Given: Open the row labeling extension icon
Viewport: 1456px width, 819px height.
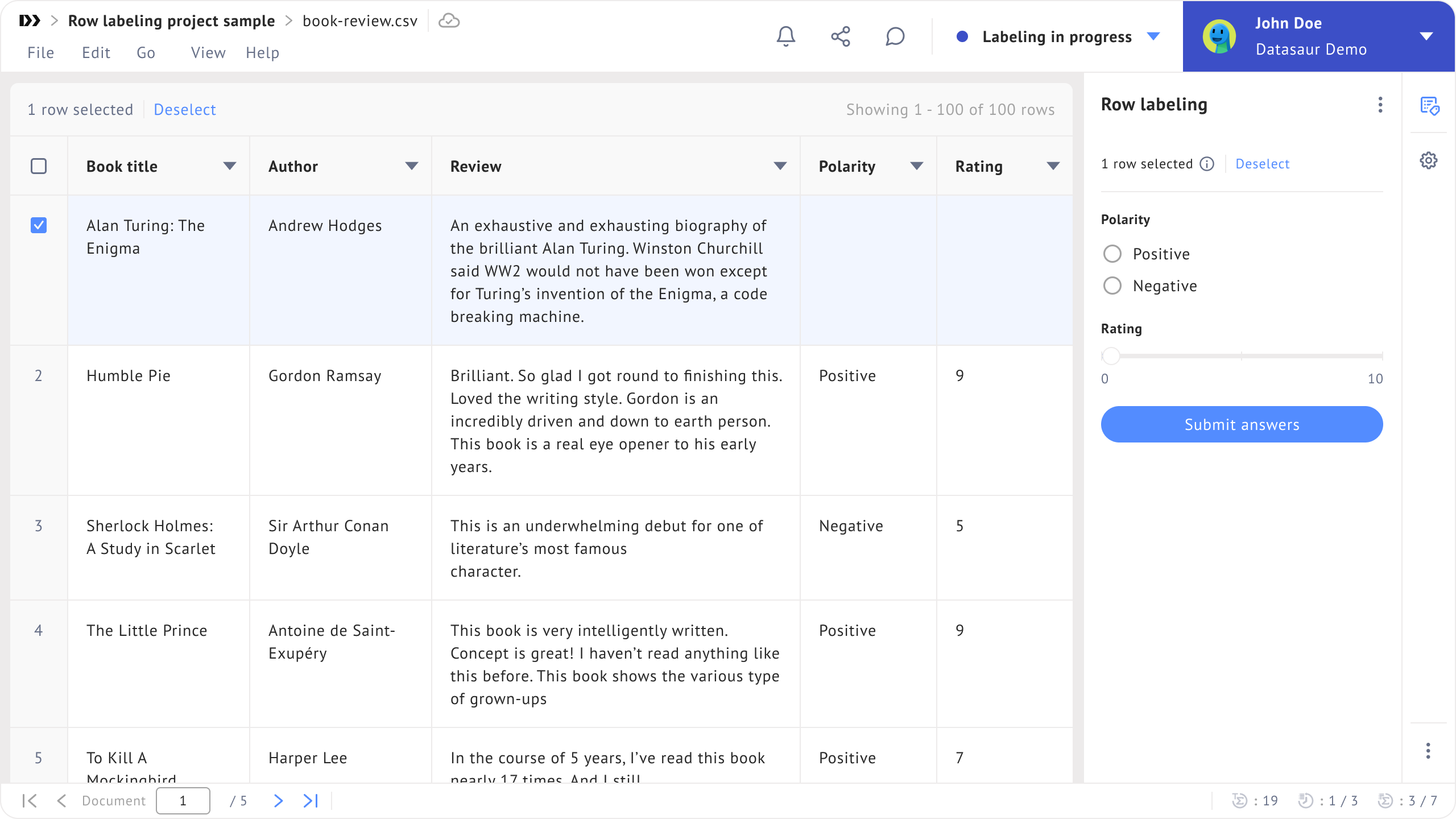Looking at the screenshot, I should click(x=1429, y=105).
